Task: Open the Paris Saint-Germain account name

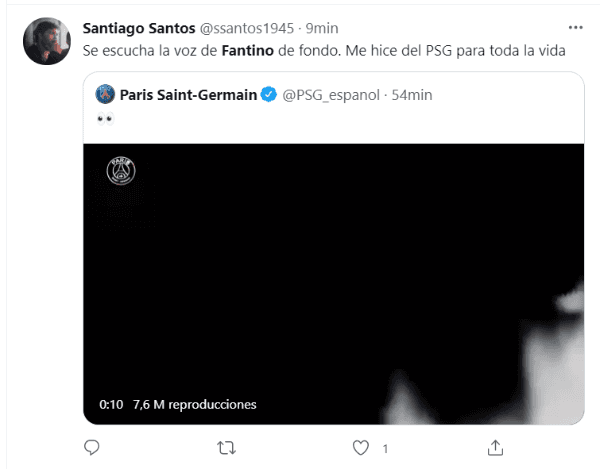Action: (x=188, y=95)
